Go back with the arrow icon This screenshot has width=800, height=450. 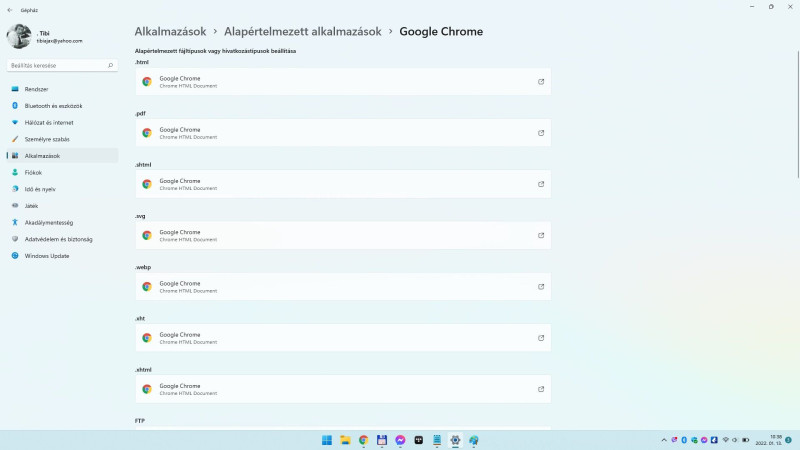(x=10, y=10)
